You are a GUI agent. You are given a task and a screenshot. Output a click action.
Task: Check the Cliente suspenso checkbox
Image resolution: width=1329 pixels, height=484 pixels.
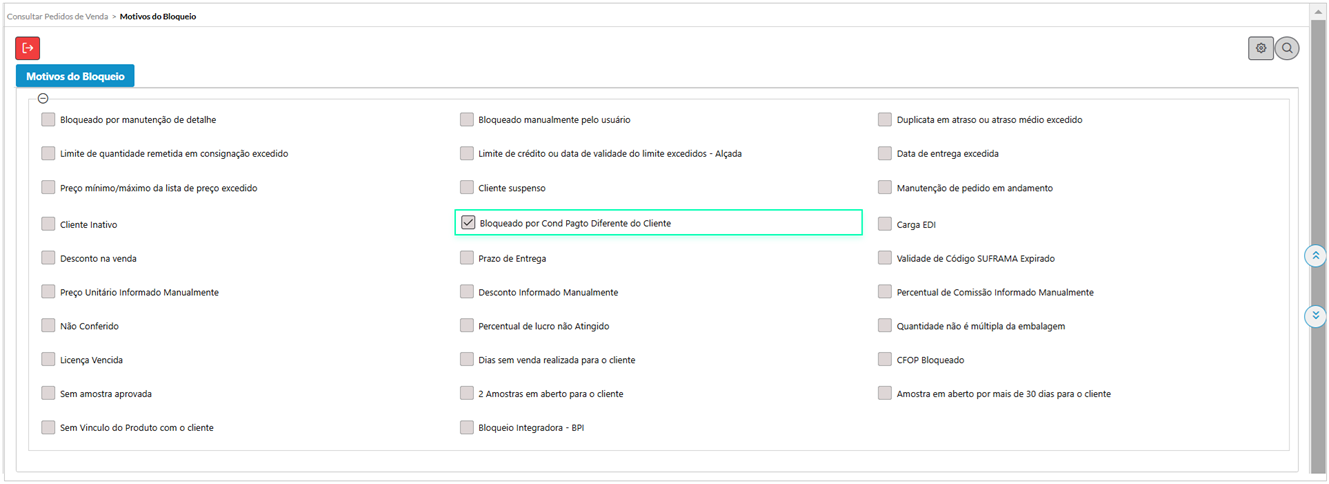[x=467, y=188]
